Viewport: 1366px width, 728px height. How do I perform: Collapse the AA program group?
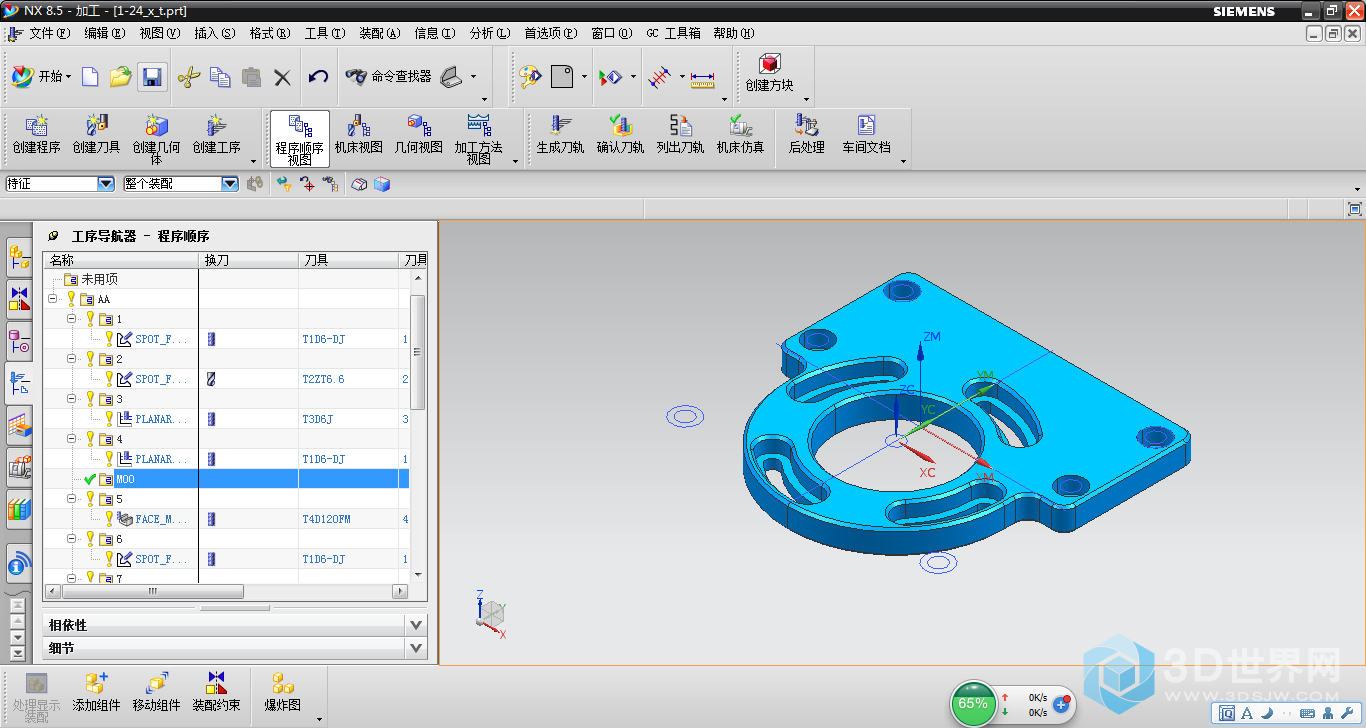[52, 299]
